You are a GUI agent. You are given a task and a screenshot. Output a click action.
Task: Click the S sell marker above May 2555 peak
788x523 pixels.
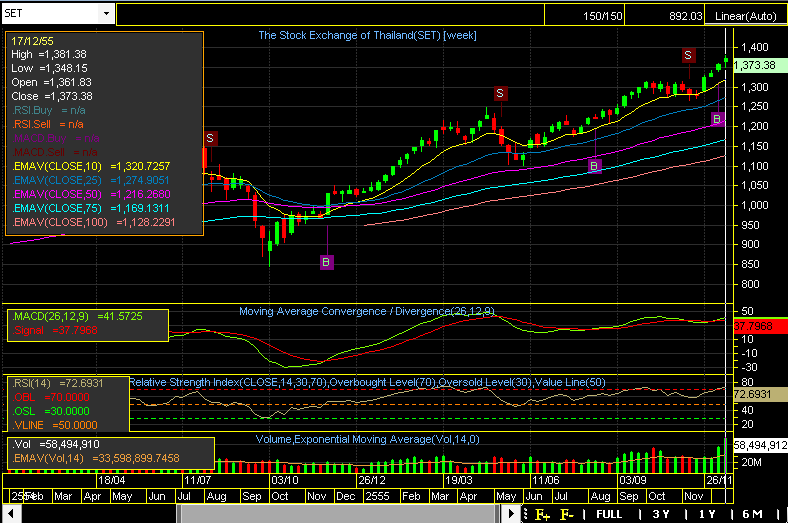(500, 93)
